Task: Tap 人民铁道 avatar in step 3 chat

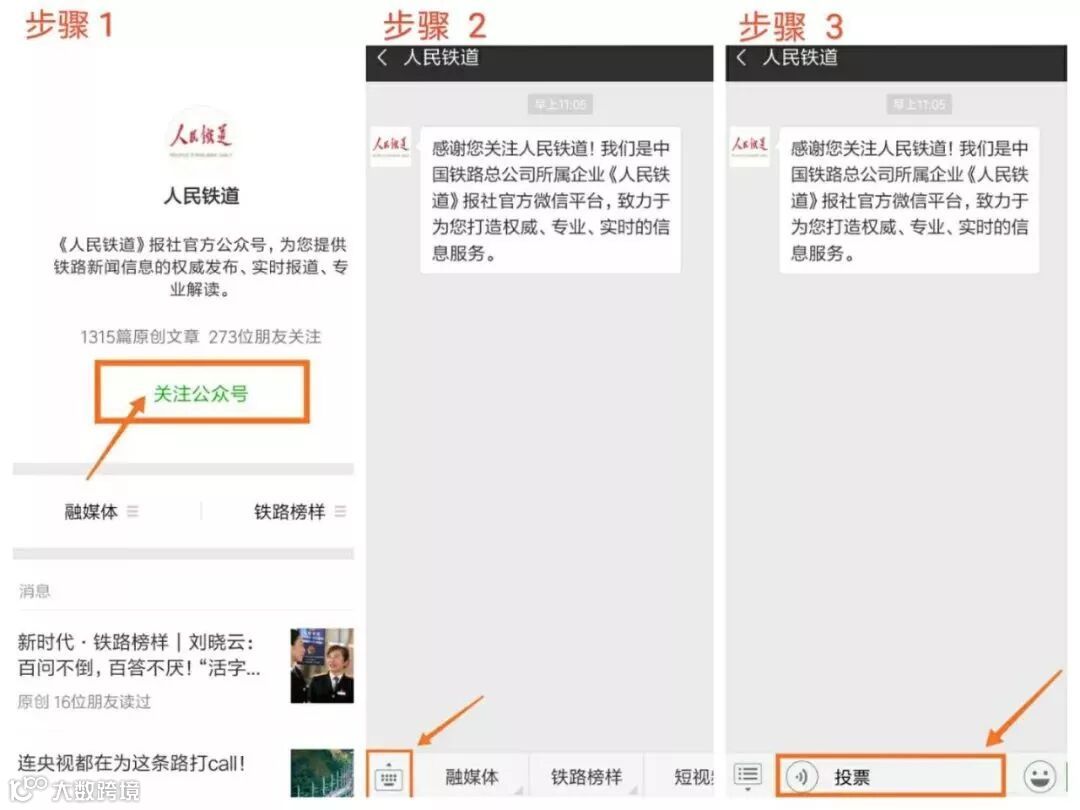Action: pyautogui.click(x=749, y=146)
